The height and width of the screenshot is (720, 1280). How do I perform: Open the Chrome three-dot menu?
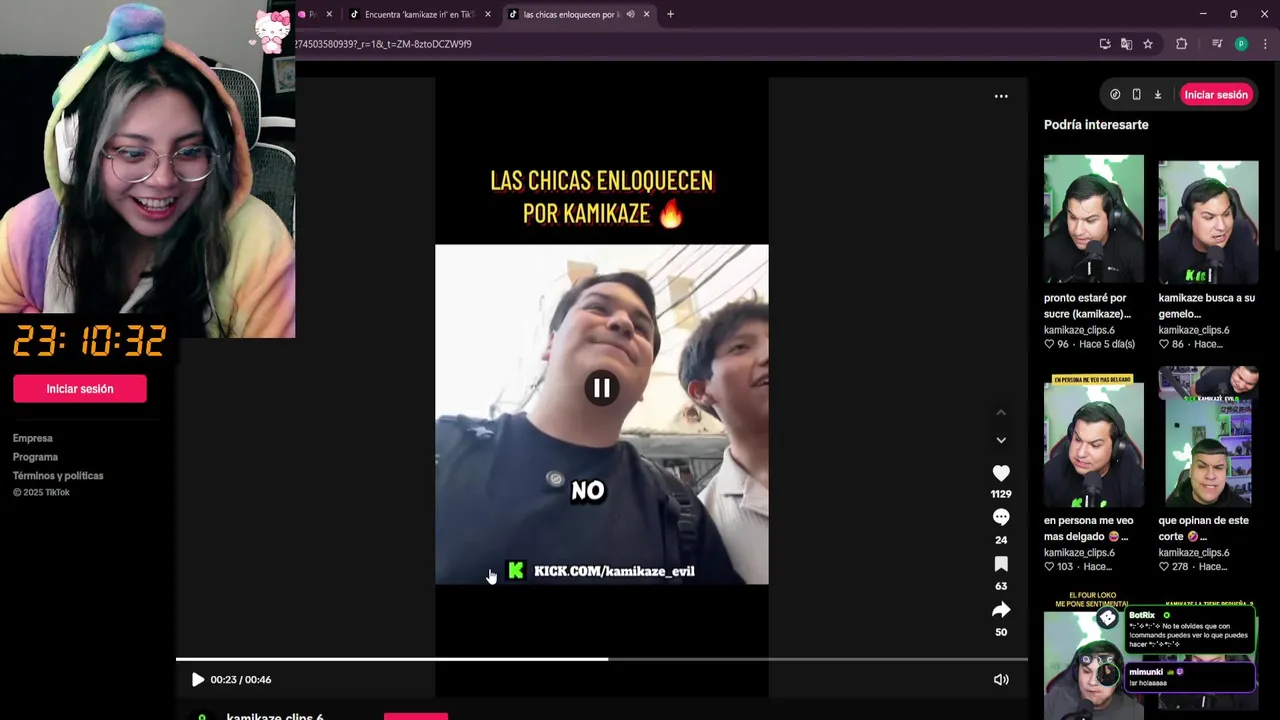[1265, 44]
